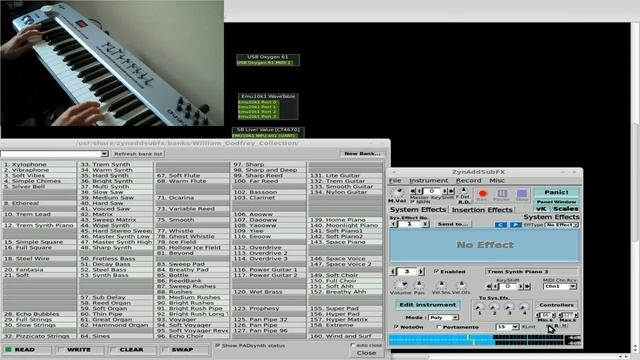
Task: Open the MIDI channel Chn1 dropdown
Action: (x=559, y=287)
